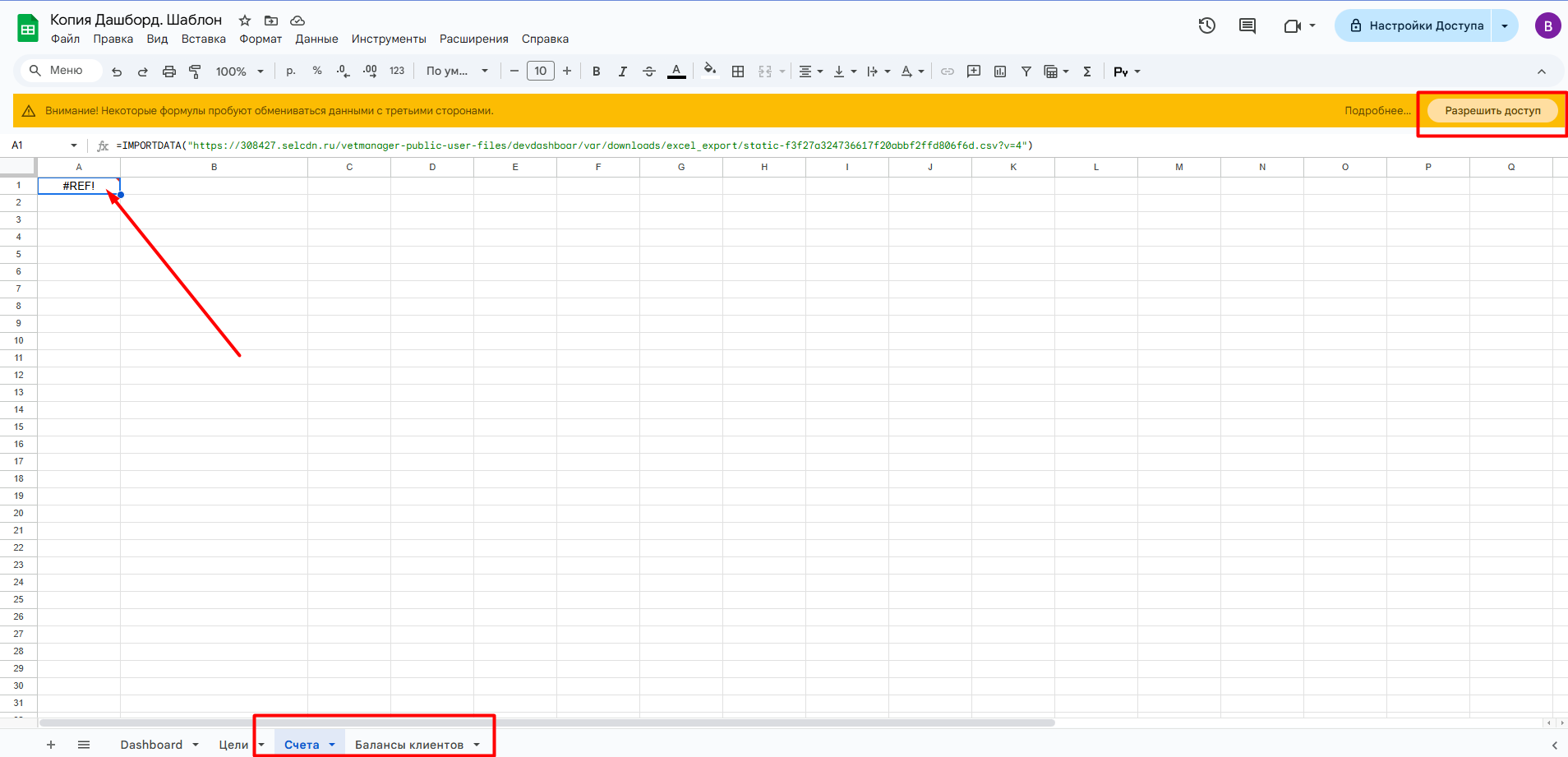
Task: Check cloud save status icon
Action: tap(297, 21)
